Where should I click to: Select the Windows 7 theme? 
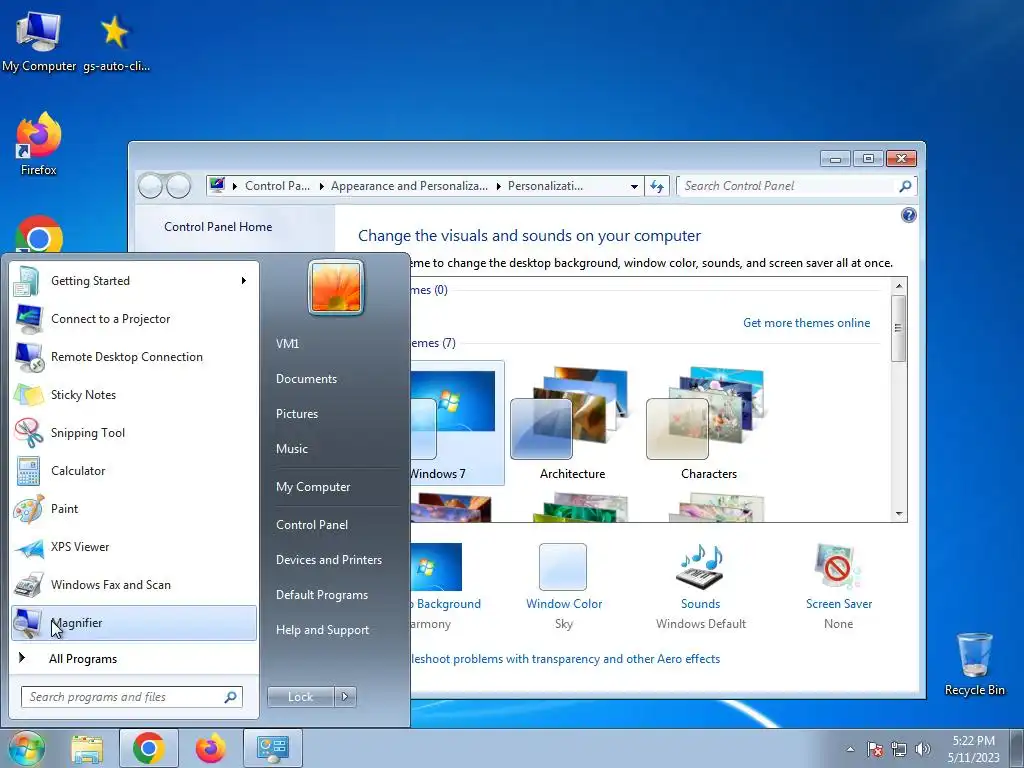[x=457, y=424]
